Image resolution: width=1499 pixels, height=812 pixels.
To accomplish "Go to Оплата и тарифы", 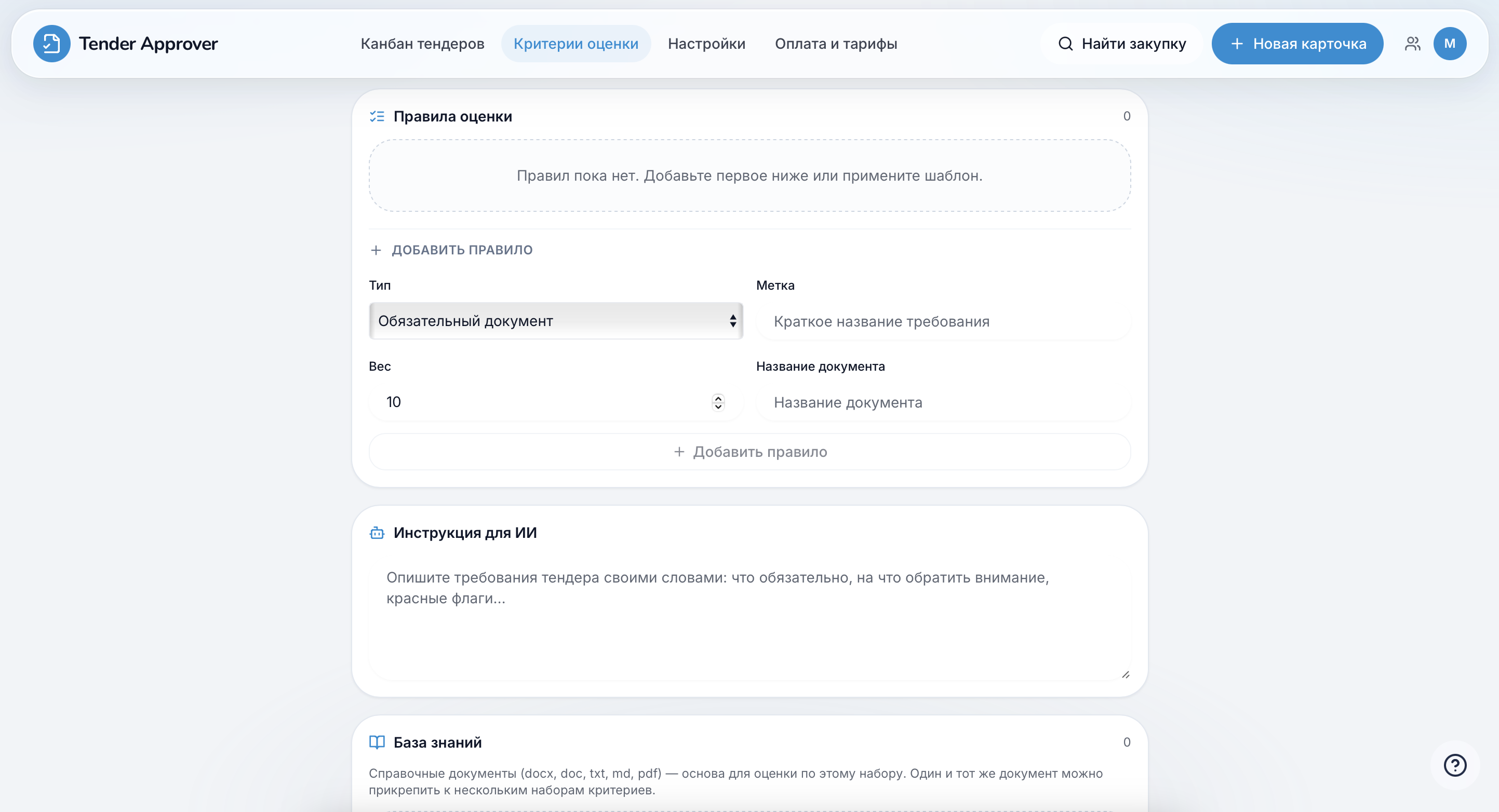I will pyautogui.click(x=836, y=44).
